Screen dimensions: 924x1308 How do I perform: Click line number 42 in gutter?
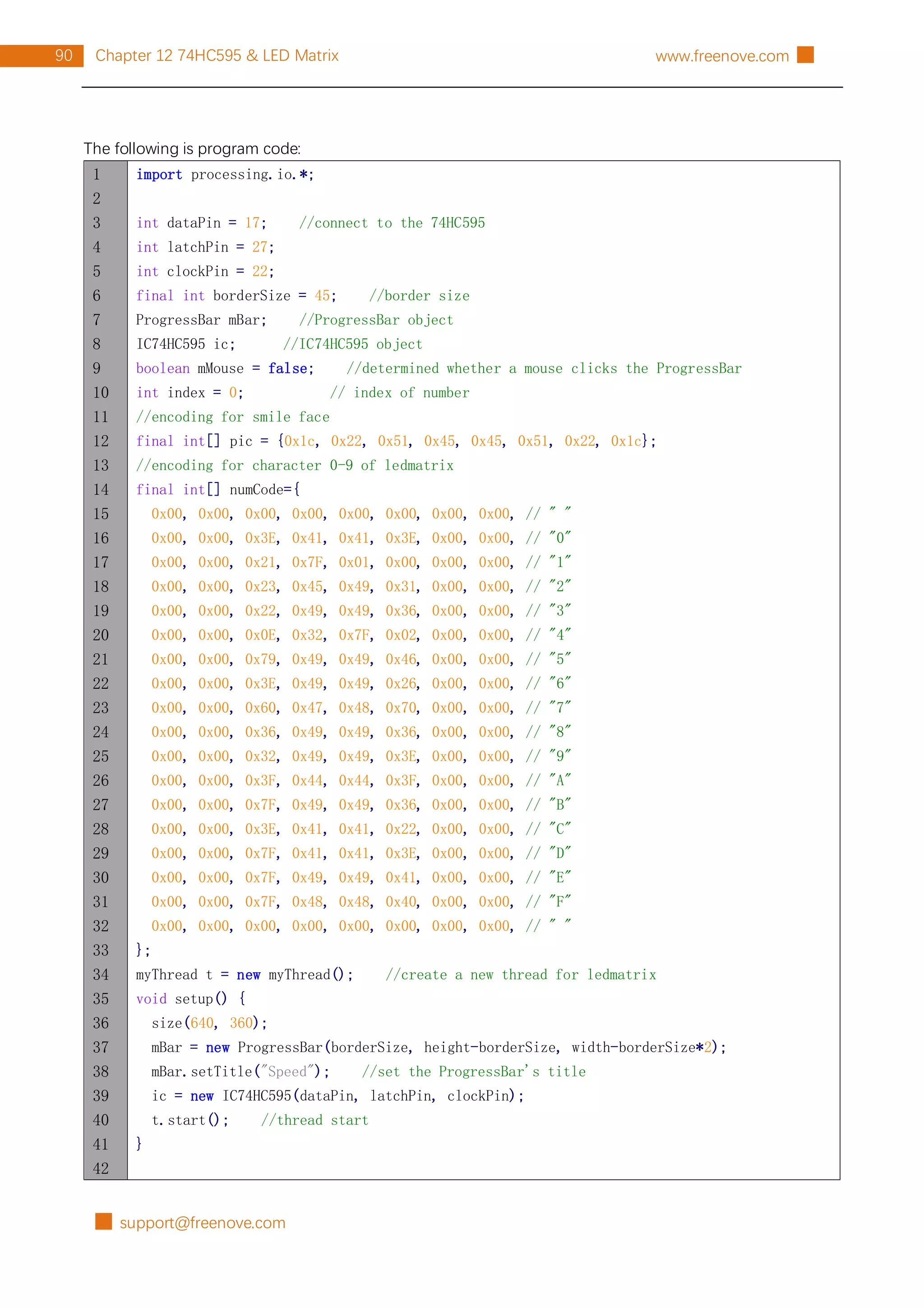101,1169
